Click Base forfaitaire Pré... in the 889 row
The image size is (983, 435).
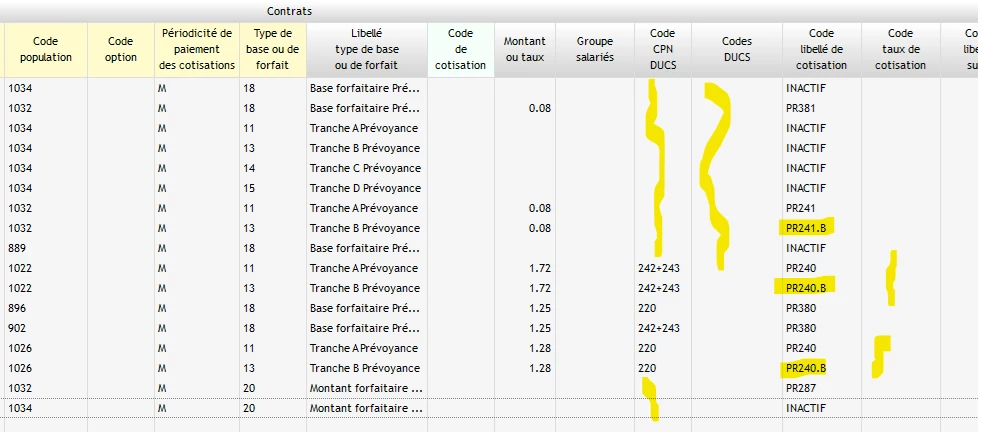[366, 248]
